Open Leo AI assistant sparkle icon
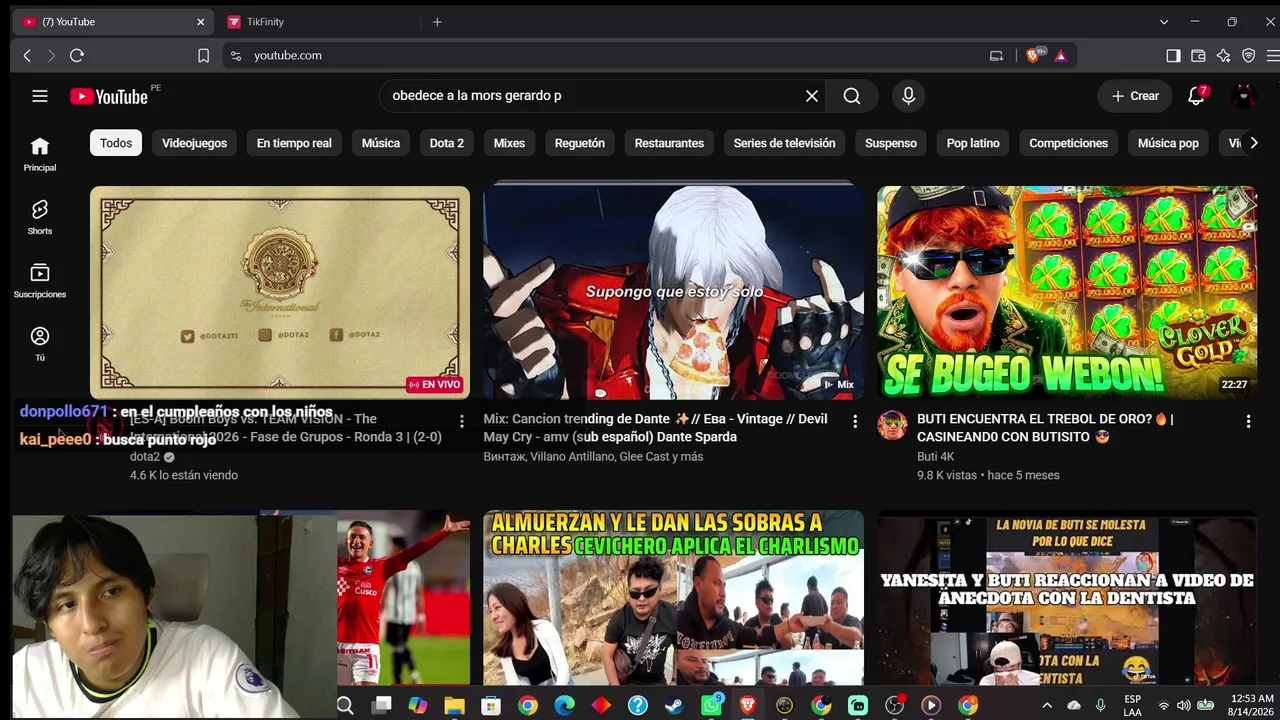Viewport: 1280px width, 720px height. click(x=1223, y=56)
